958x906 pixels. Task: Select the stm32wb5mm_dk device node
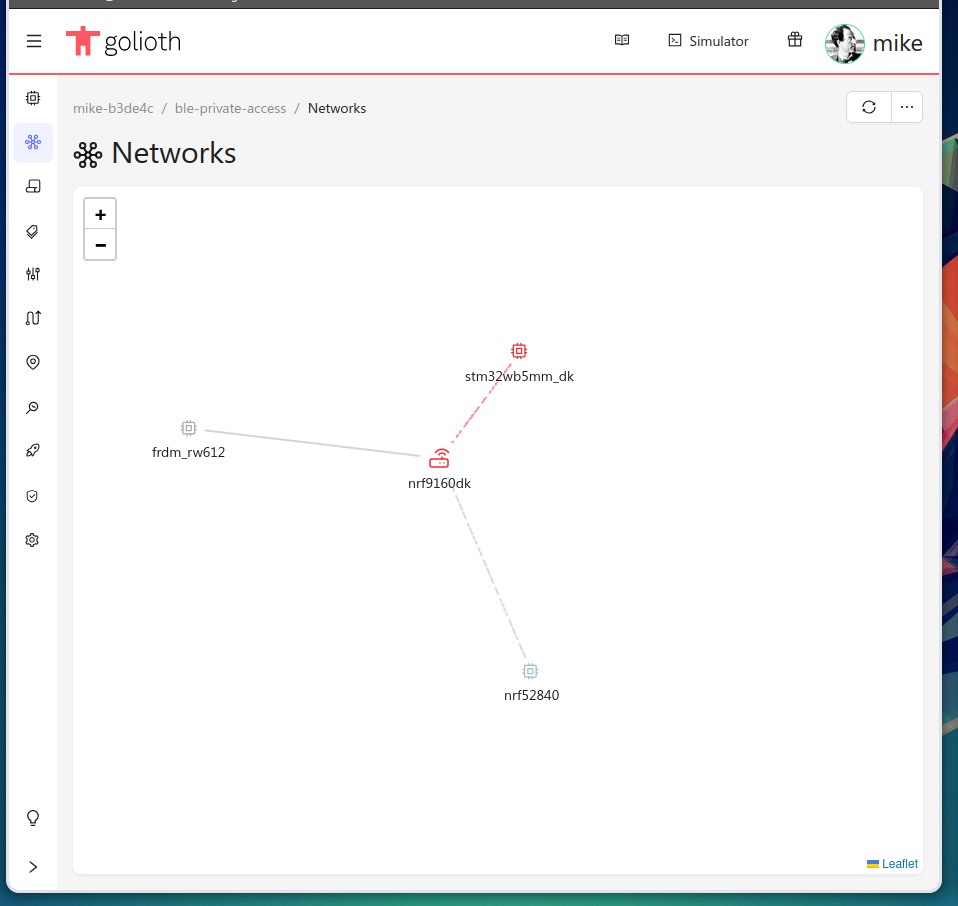tap(519, 351)
